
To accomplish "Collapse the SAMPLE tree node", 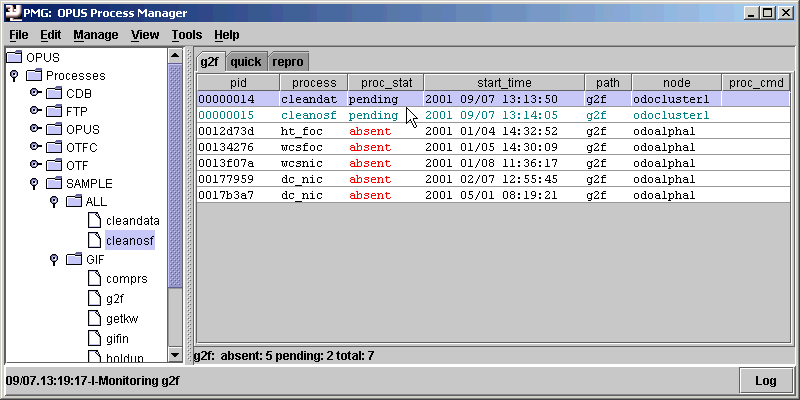I will (34, 184).
